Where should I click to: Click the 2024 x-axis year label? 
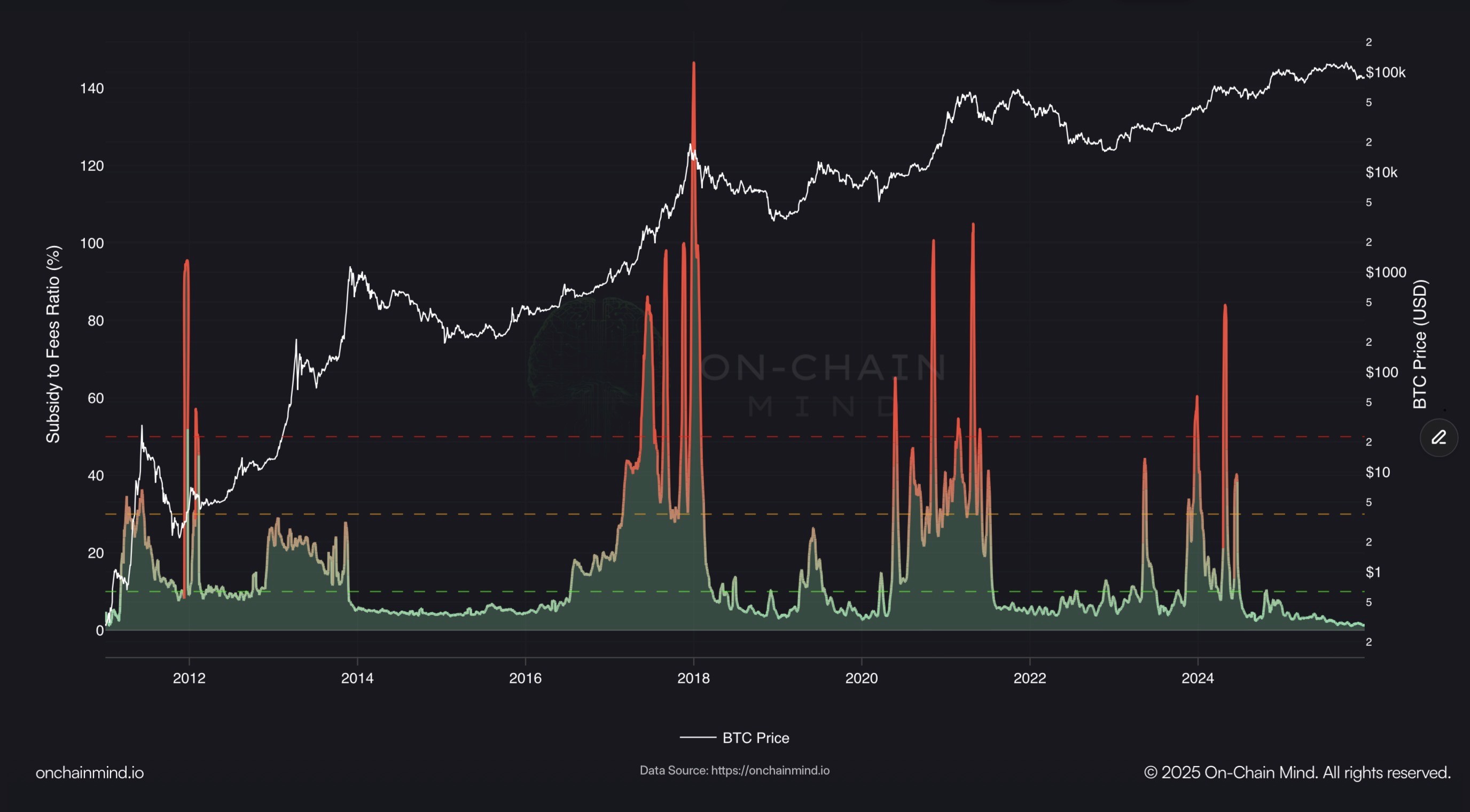click(x=1197, y=678)
